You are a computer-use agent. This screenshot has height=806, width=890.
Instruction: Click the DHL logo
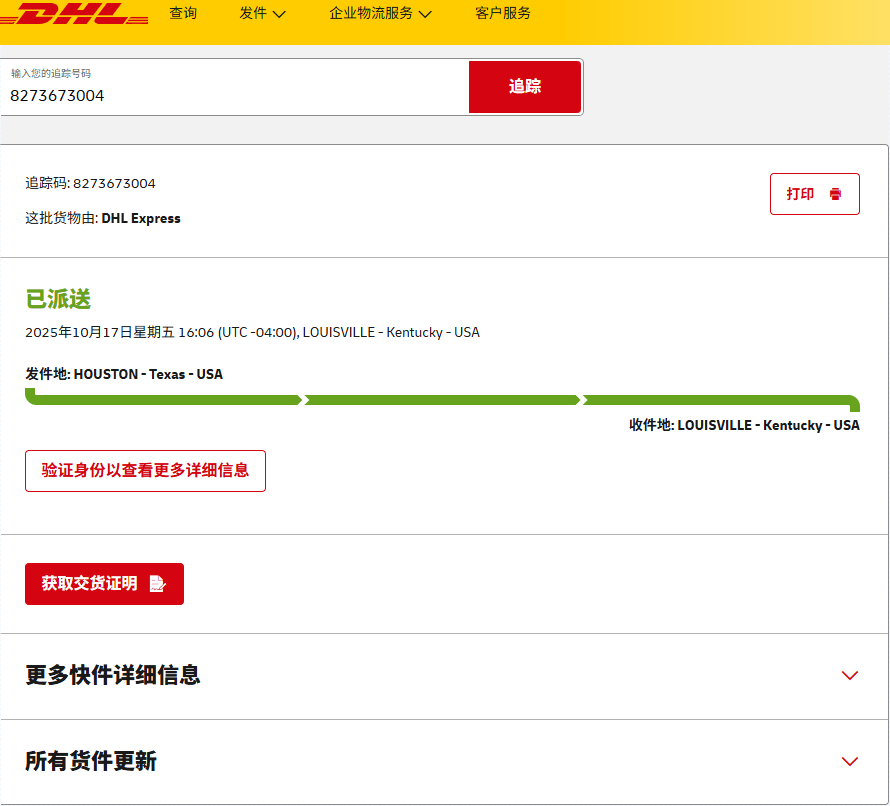tap(74, 14)
